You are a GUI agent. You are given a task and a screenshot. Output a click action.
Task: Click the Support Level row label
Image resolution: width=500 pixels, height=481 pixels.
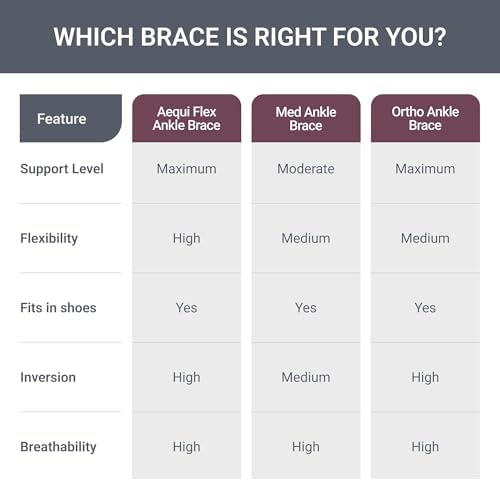pos(62,169)
